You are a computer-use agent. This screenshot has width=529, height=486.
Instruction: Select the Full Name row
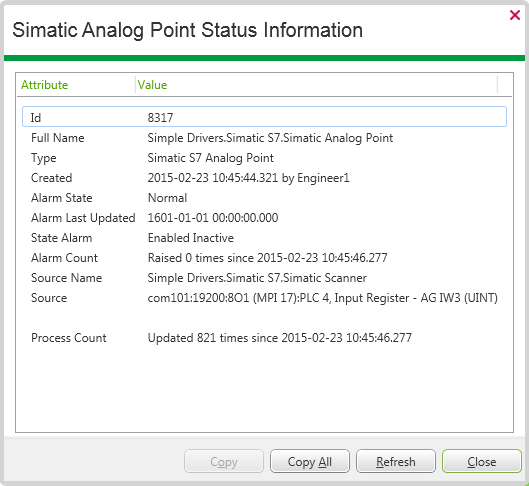[264, 138]
